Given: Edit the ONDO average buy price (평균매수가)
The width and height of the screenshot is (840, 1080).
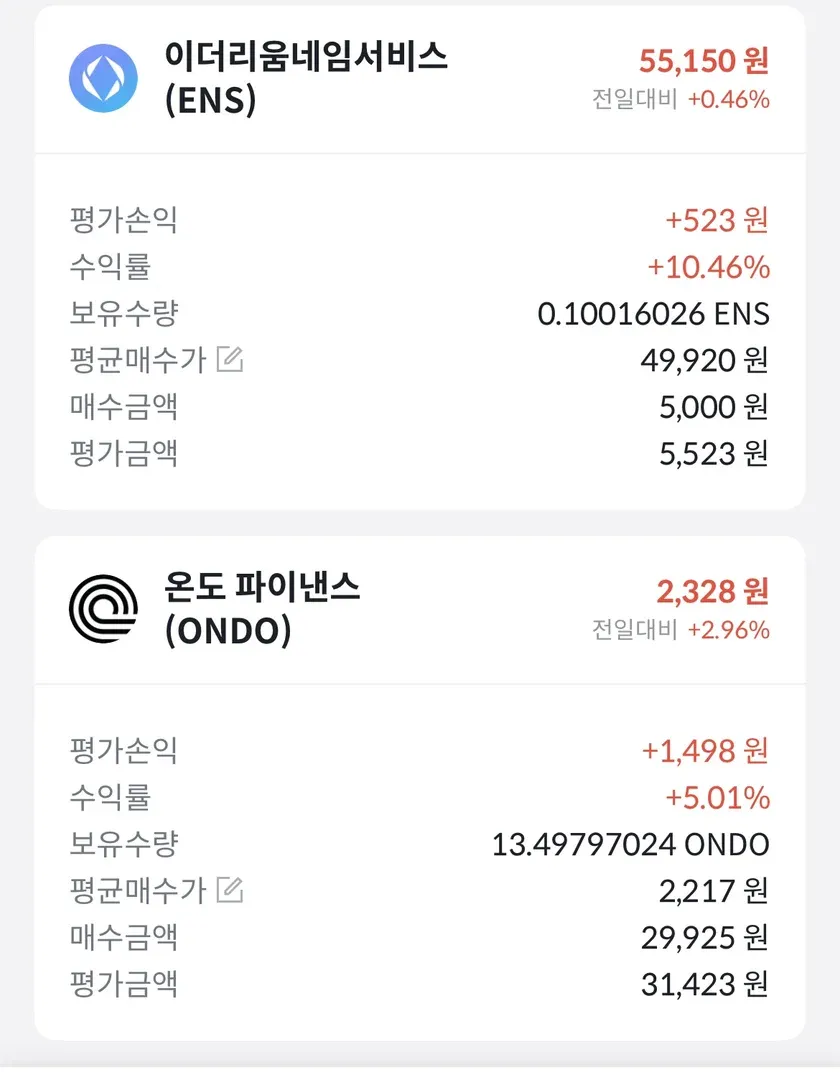Looking at the screenshot, I should click(x=230, y=889).
